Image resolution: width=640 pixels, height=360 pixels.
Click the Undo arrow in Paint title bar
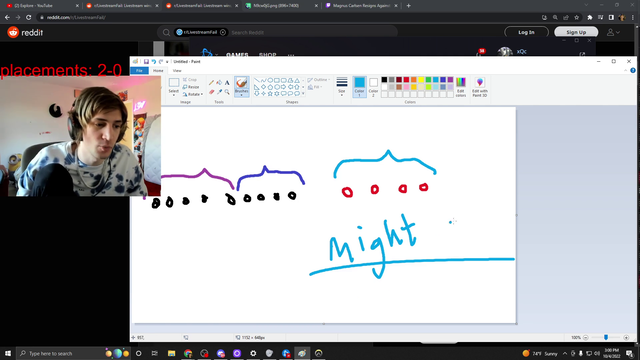[x=153, y=62]
